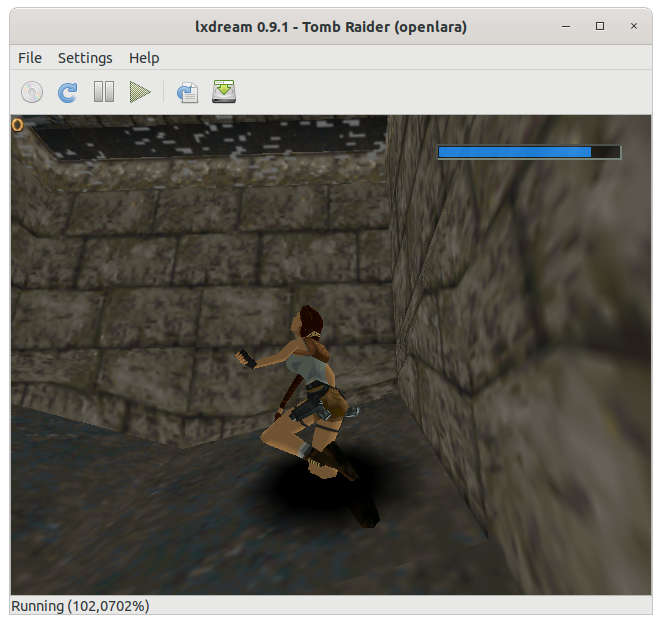This screenshot has height=624, width=662.
Task: Reset the emulator with the blue arrow
Action: tap(68, 92)
